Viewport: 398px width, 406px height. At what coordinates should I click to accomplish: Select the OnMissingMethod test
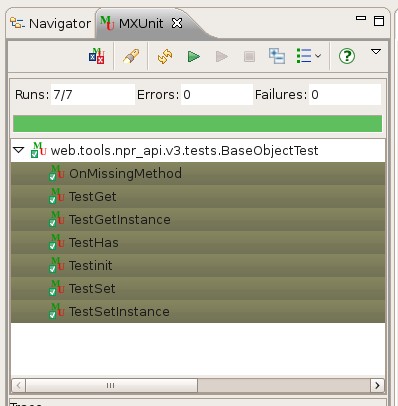coord(198,174)
